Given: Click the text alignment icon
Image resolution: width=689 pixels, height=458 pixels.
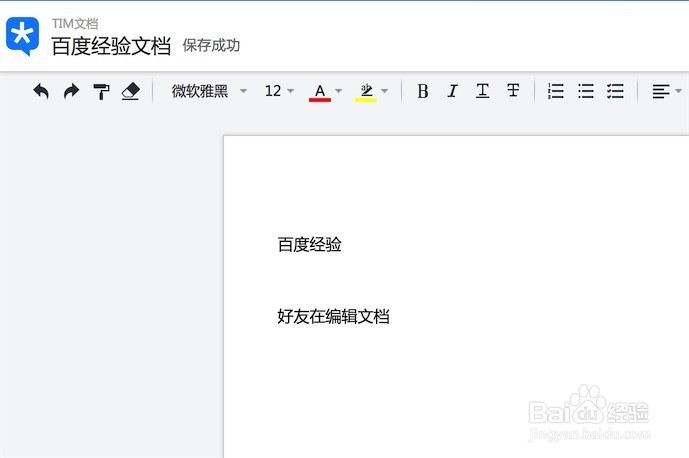Looking at the screenshot, I should [x=661, y=91].
